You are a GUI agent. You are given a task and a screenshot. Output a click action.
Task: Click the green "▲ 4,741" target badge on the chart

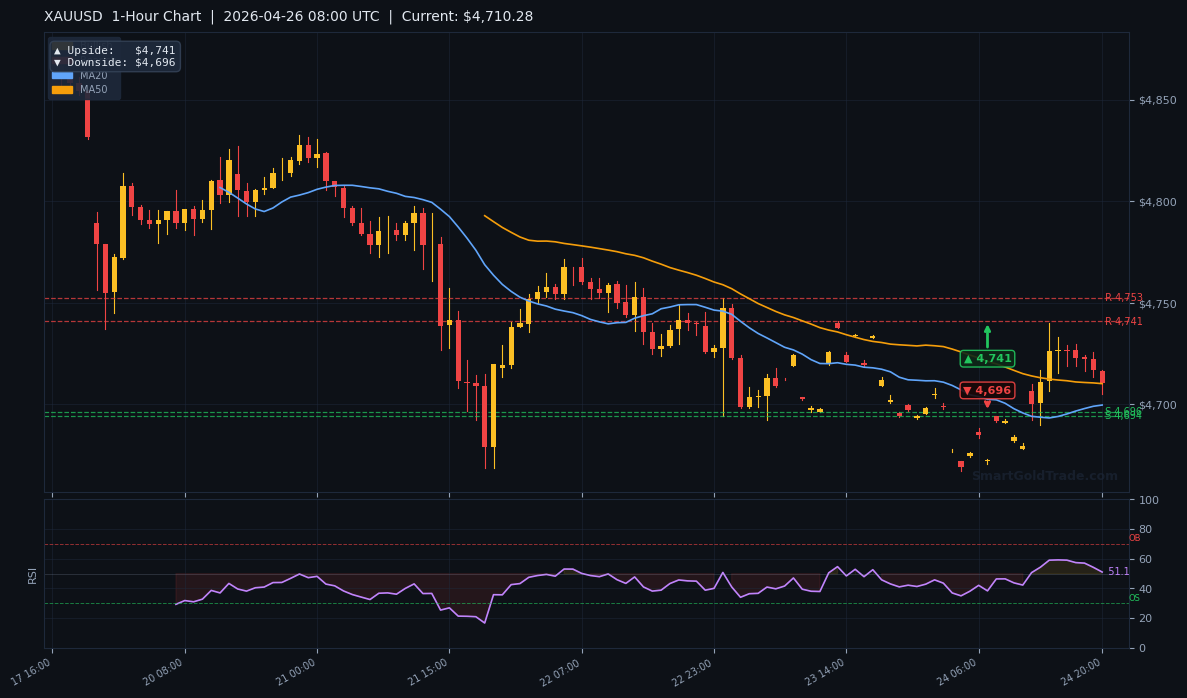[987, 358]
